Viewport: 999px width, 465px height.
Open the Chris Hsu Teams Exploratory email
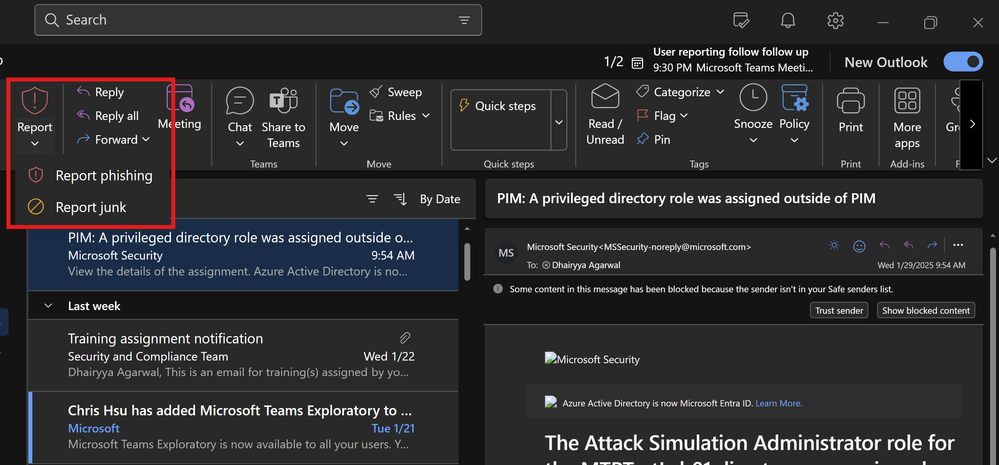[x=243, y=427]
